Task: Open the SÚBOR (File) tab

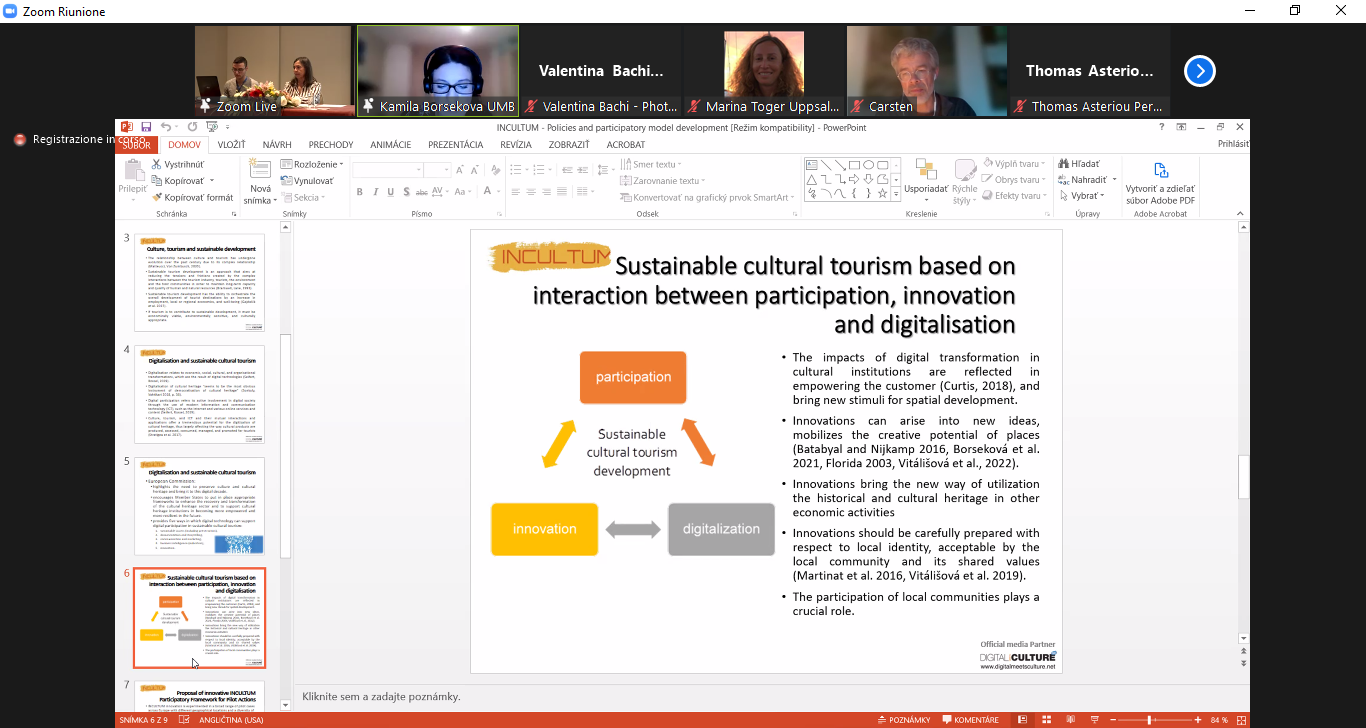Action: [x=137, y=145]
